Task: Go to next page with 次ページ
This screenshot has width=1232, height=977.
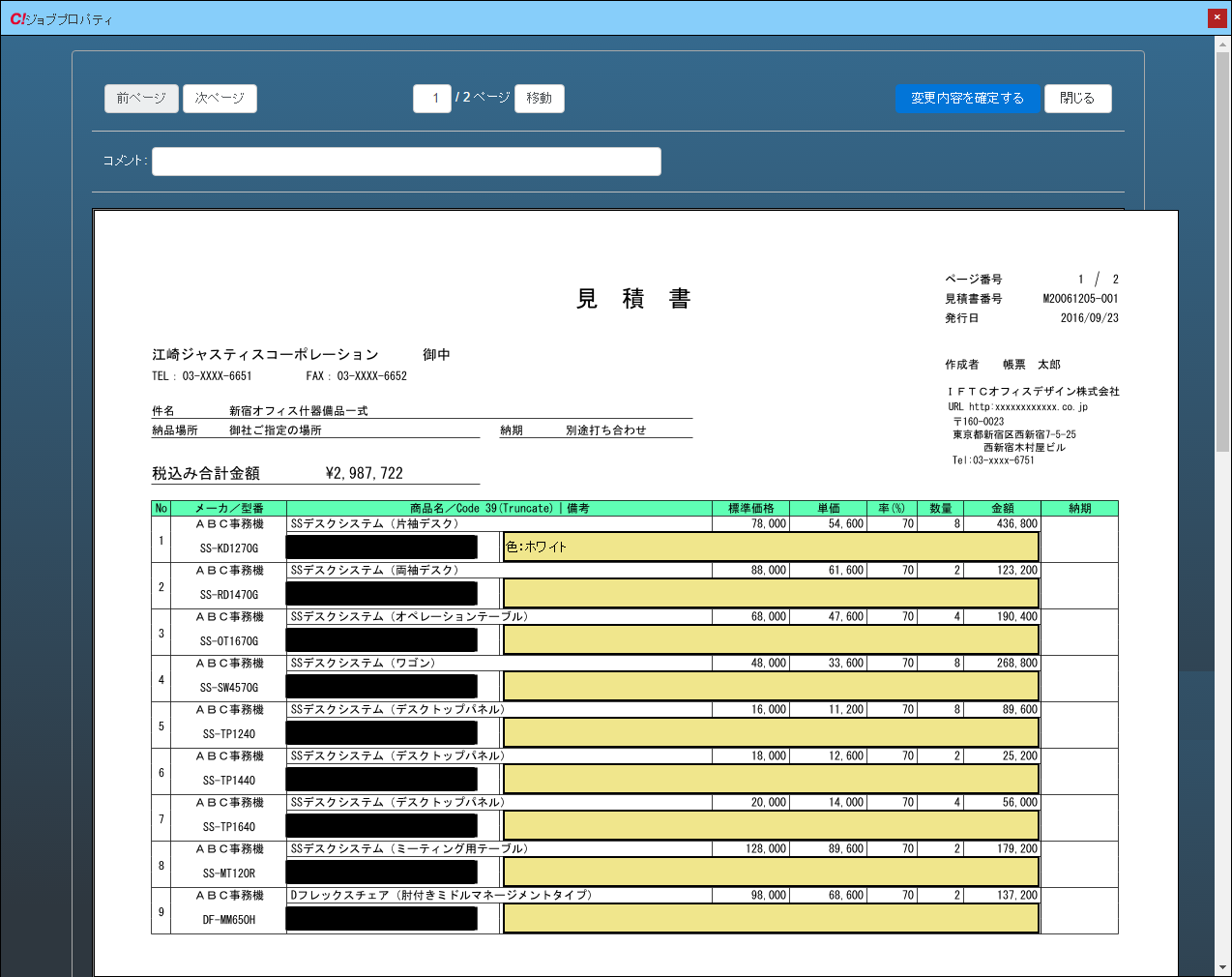Action: click(220, 99)
